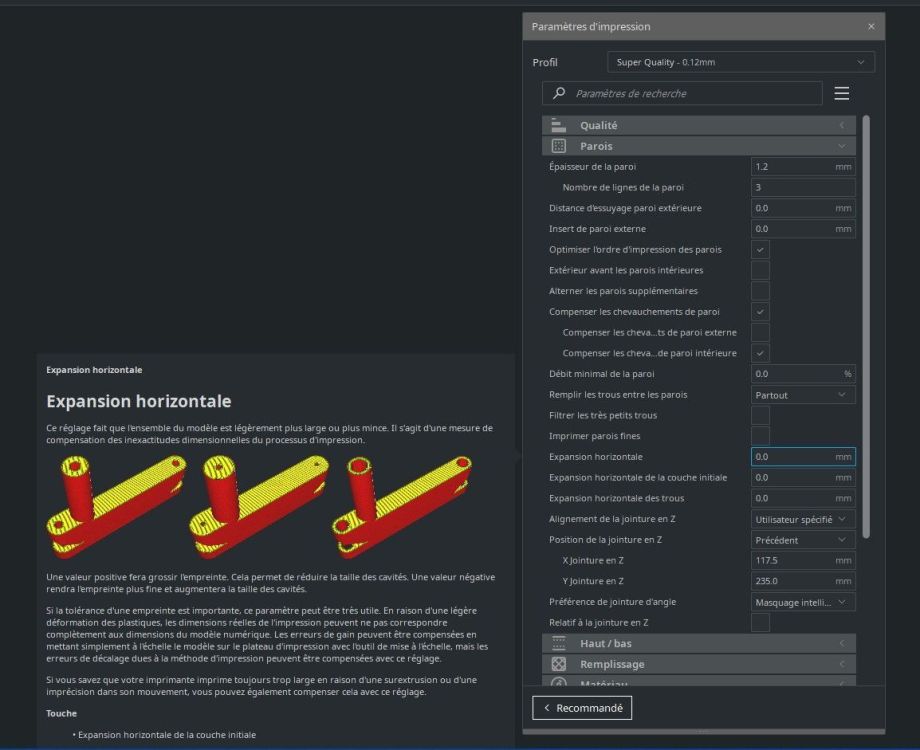Open Préférence de jointure d'angle dropdown
The height and width of the screenshot is (750, 920).
click(x=803, y=602)
